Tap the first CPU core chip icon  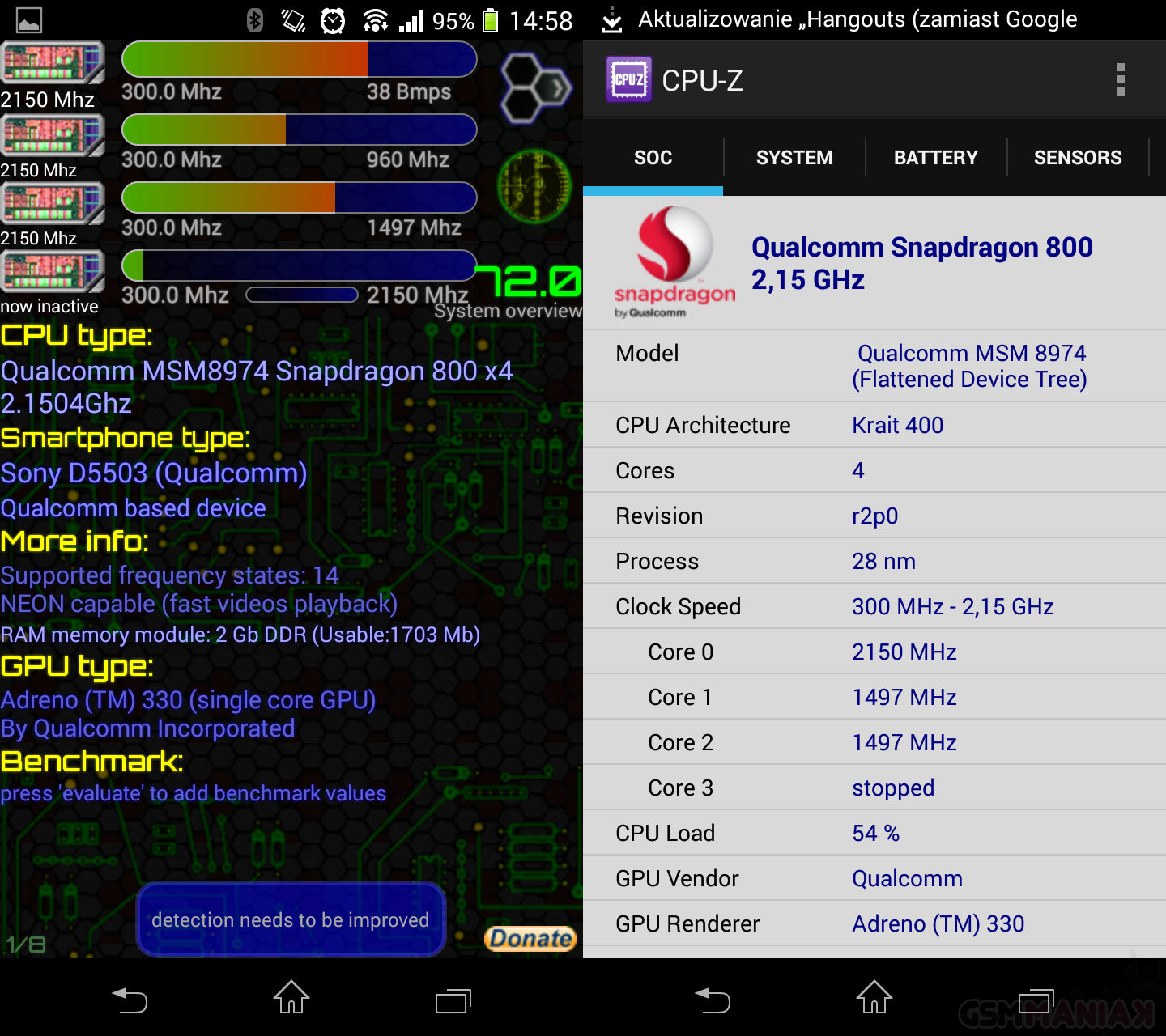click(53, 63)
